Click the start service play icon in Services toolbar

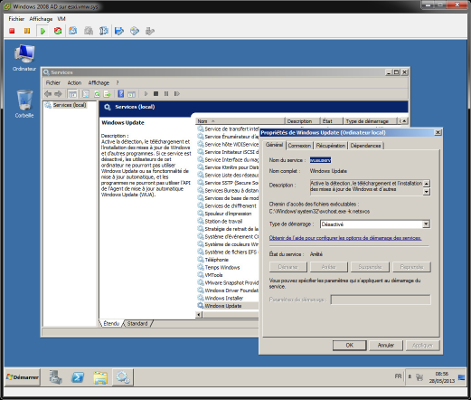[x=146, y=94]
